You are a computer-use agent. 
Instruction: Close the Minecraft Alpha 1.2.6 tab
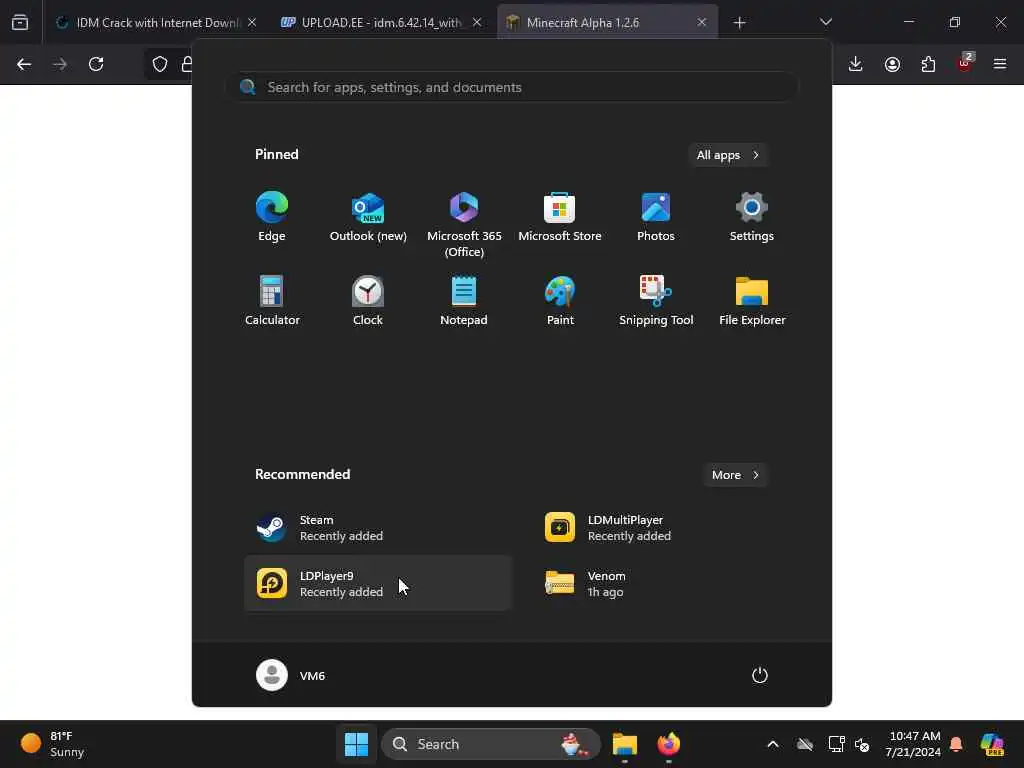point(702,22)
